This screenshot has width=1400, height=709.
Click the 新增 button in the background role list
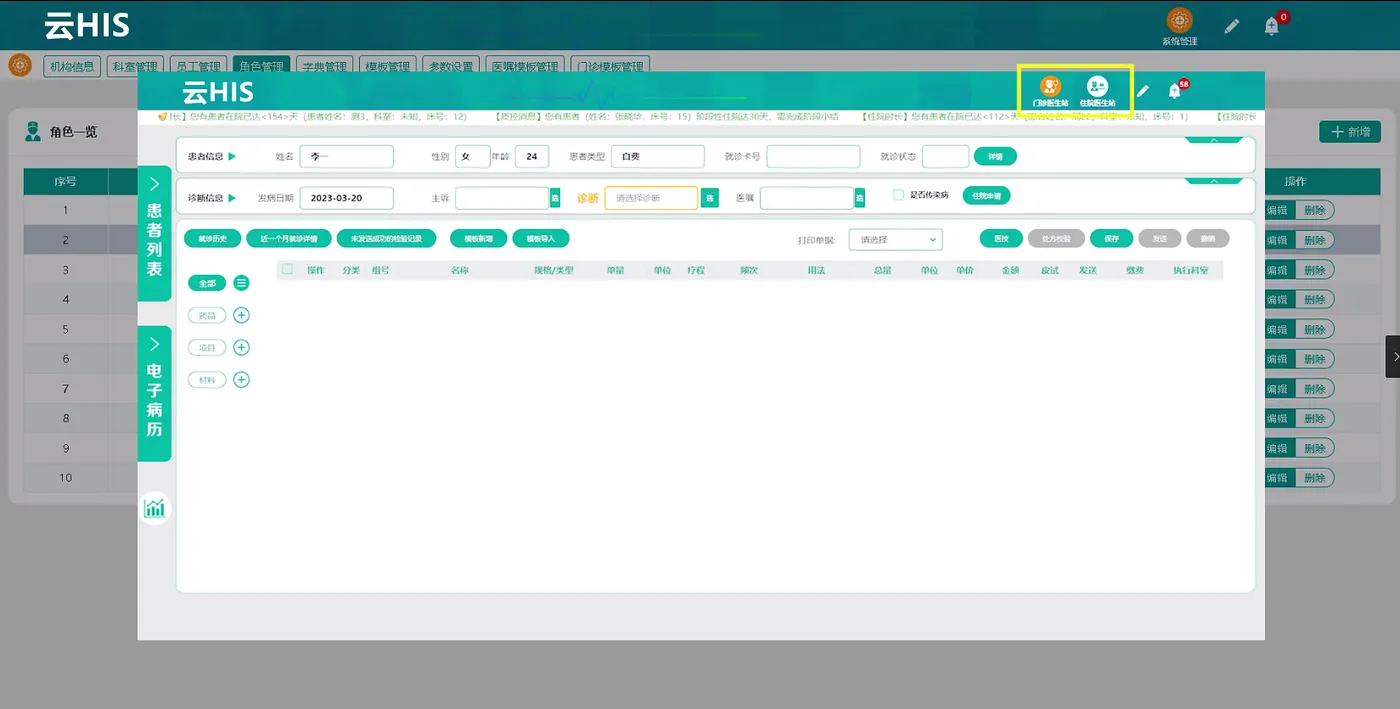[1351, 132]
